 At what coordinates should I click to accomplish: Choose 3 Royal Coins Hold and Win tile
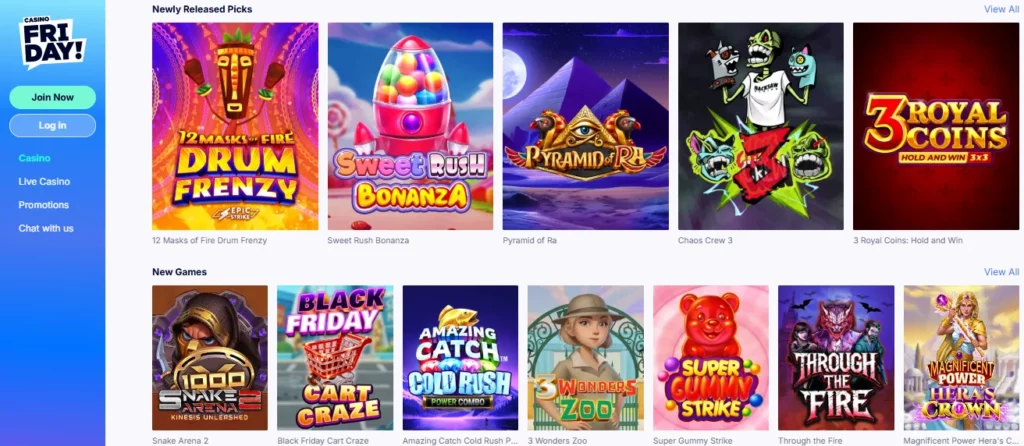tap(936, 126)
